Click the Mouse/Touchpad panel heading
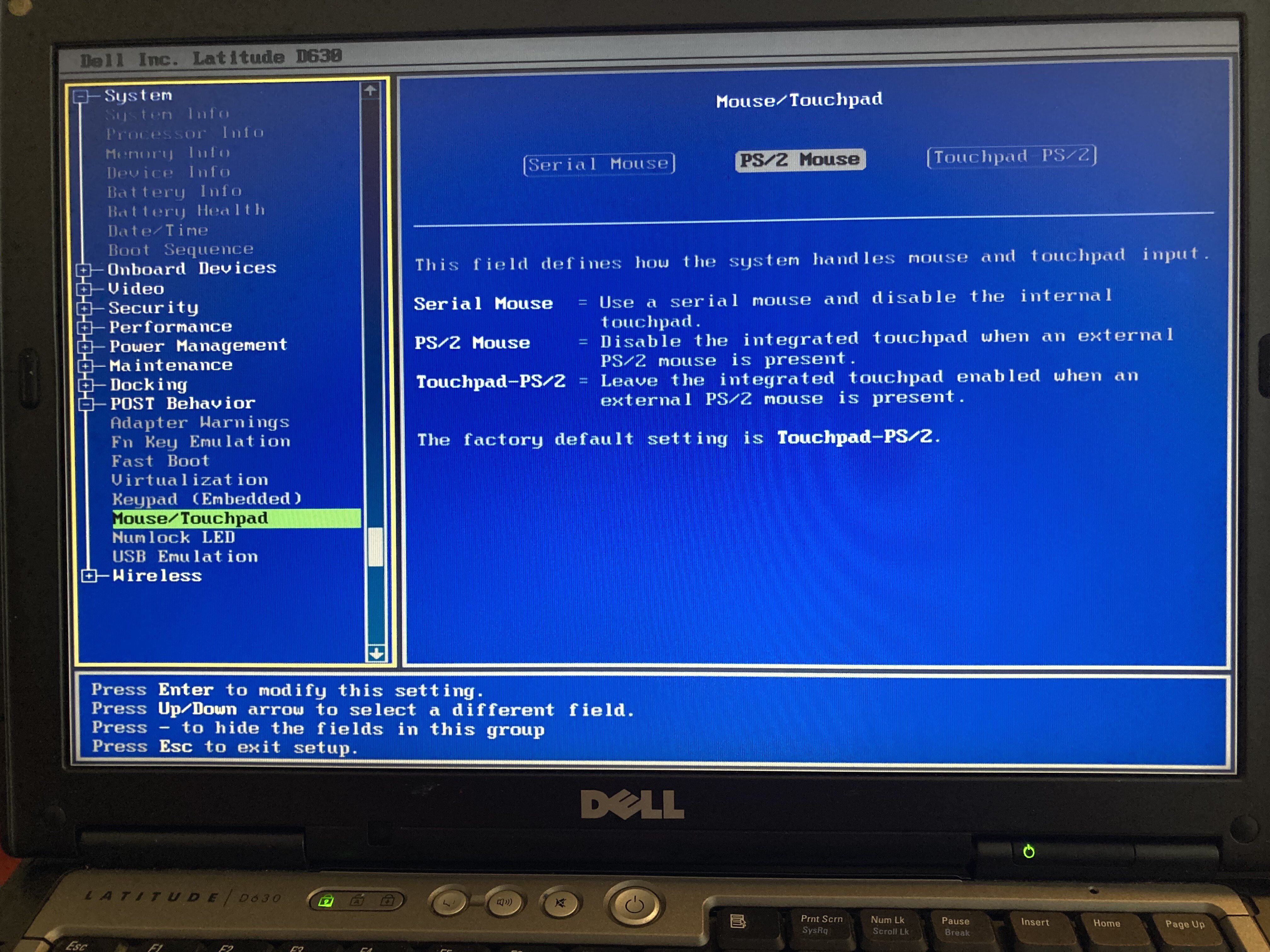 (798, 100)
